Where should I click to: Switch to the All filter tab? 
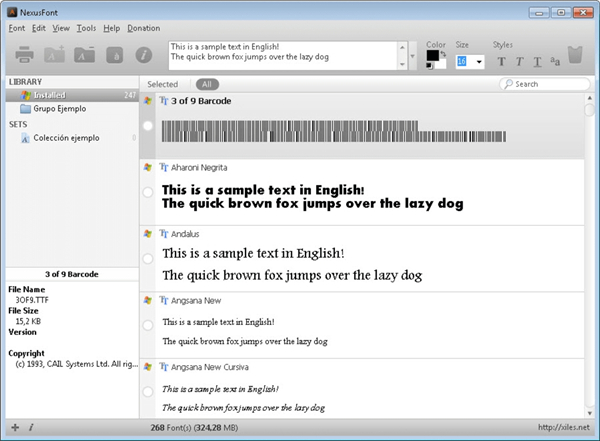207,85
